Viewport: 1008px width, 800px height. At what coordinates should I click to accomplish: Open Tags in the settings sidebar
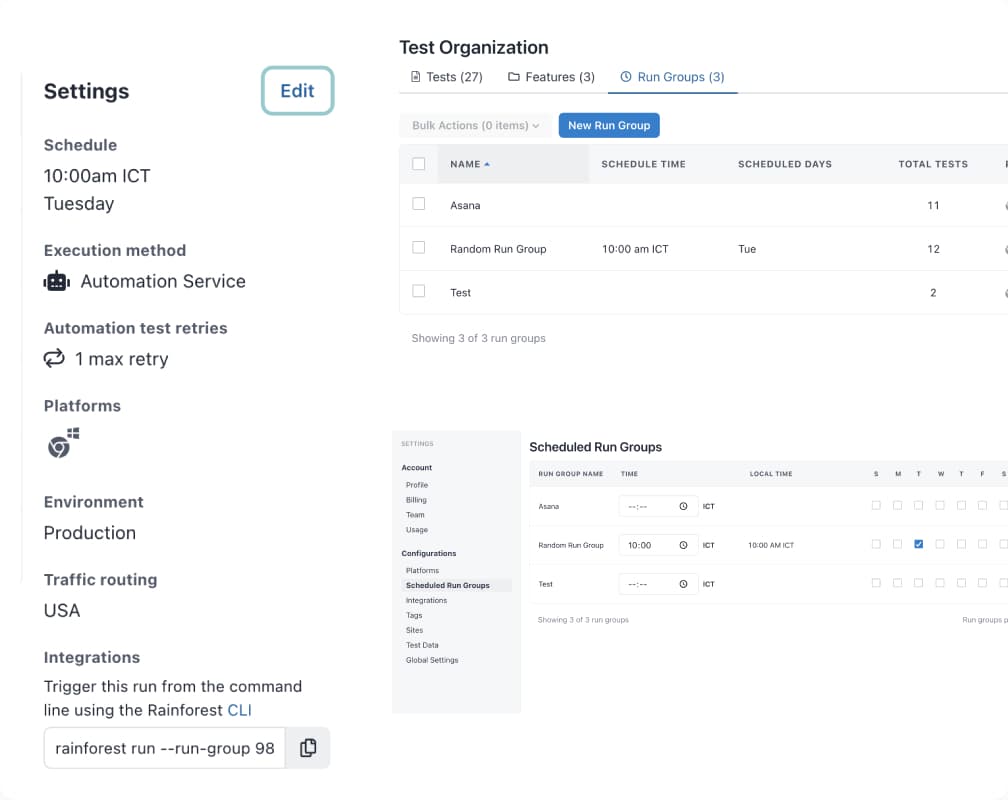414,615
